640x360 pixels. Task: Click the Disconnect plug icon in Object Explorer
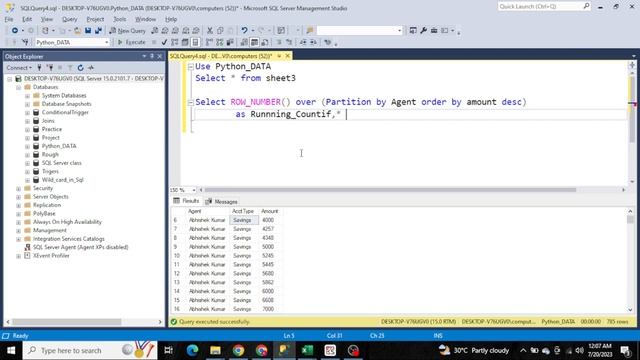pos(50,68)
